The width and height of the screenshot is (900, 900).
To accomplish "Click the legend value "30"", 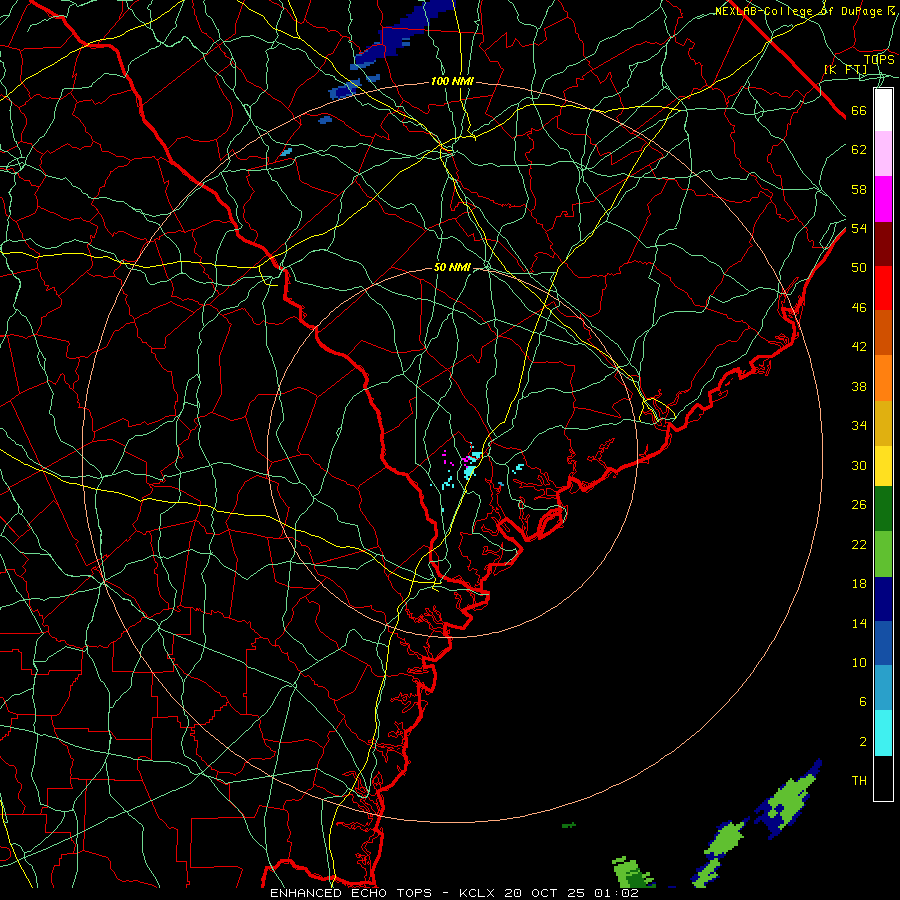I will (859, 465).
